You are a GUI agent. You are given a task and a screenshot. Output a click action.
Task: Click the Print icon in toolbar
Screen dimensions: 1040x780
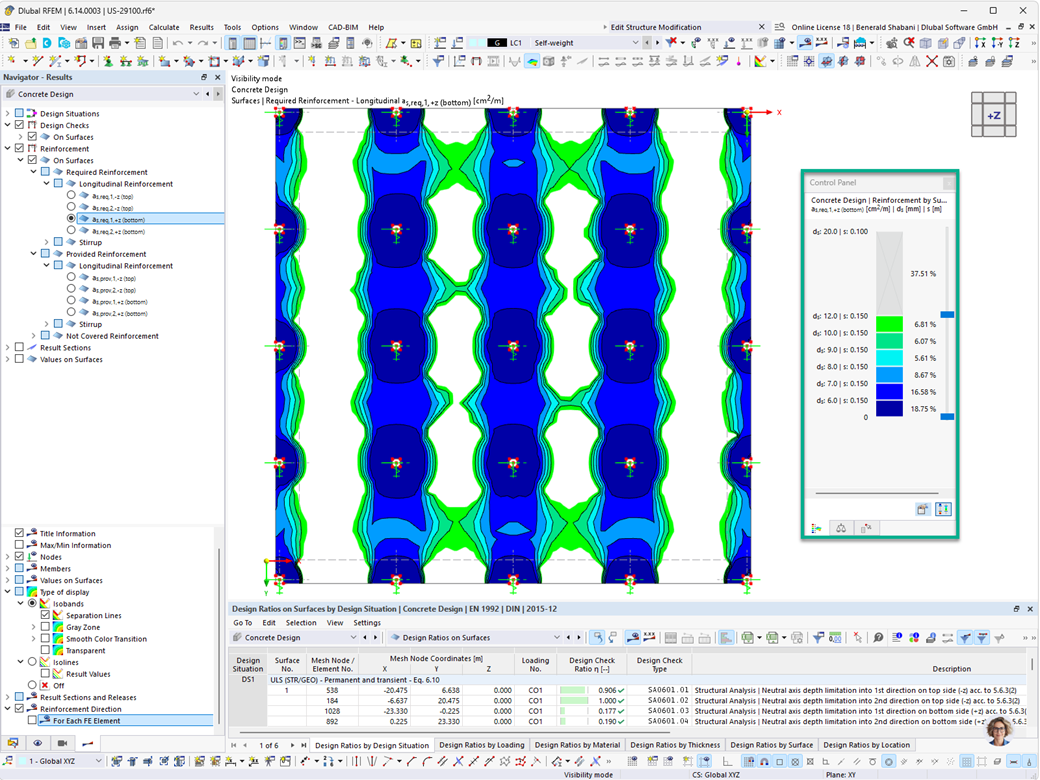115,43
